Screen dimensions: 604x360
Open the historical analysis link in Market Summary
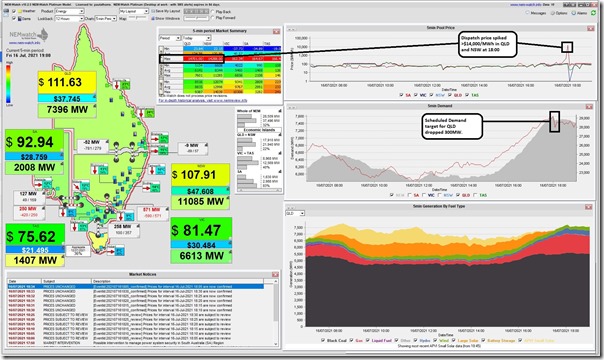coord(203,100)
